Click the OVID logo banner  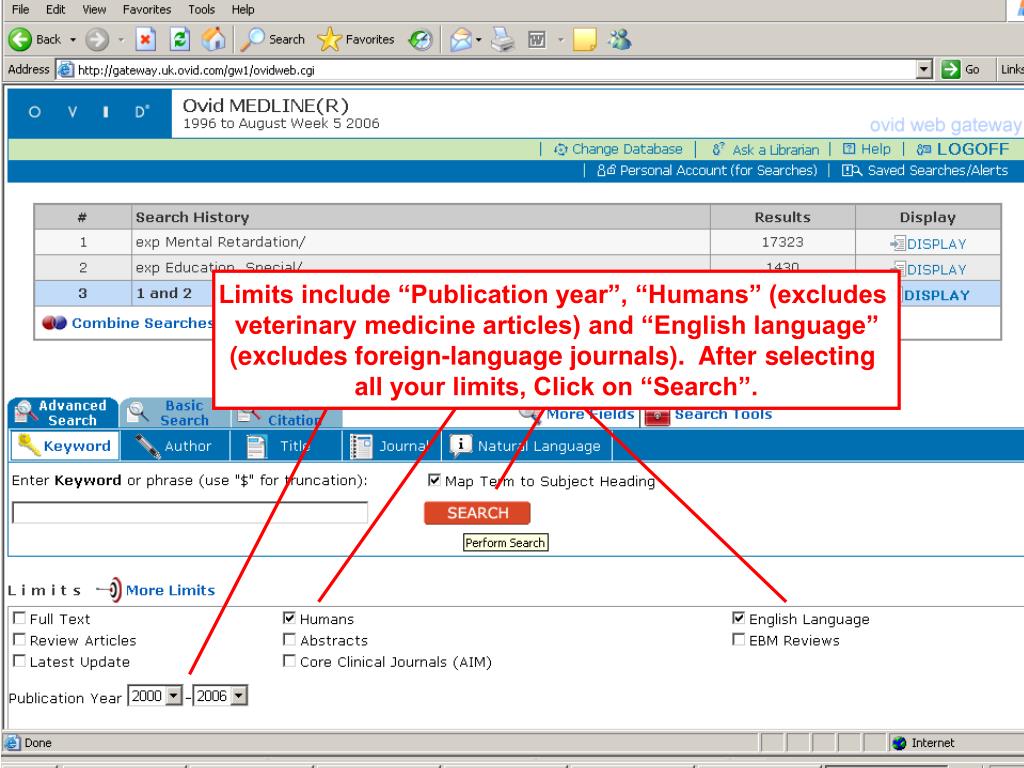tap(89, 112)
